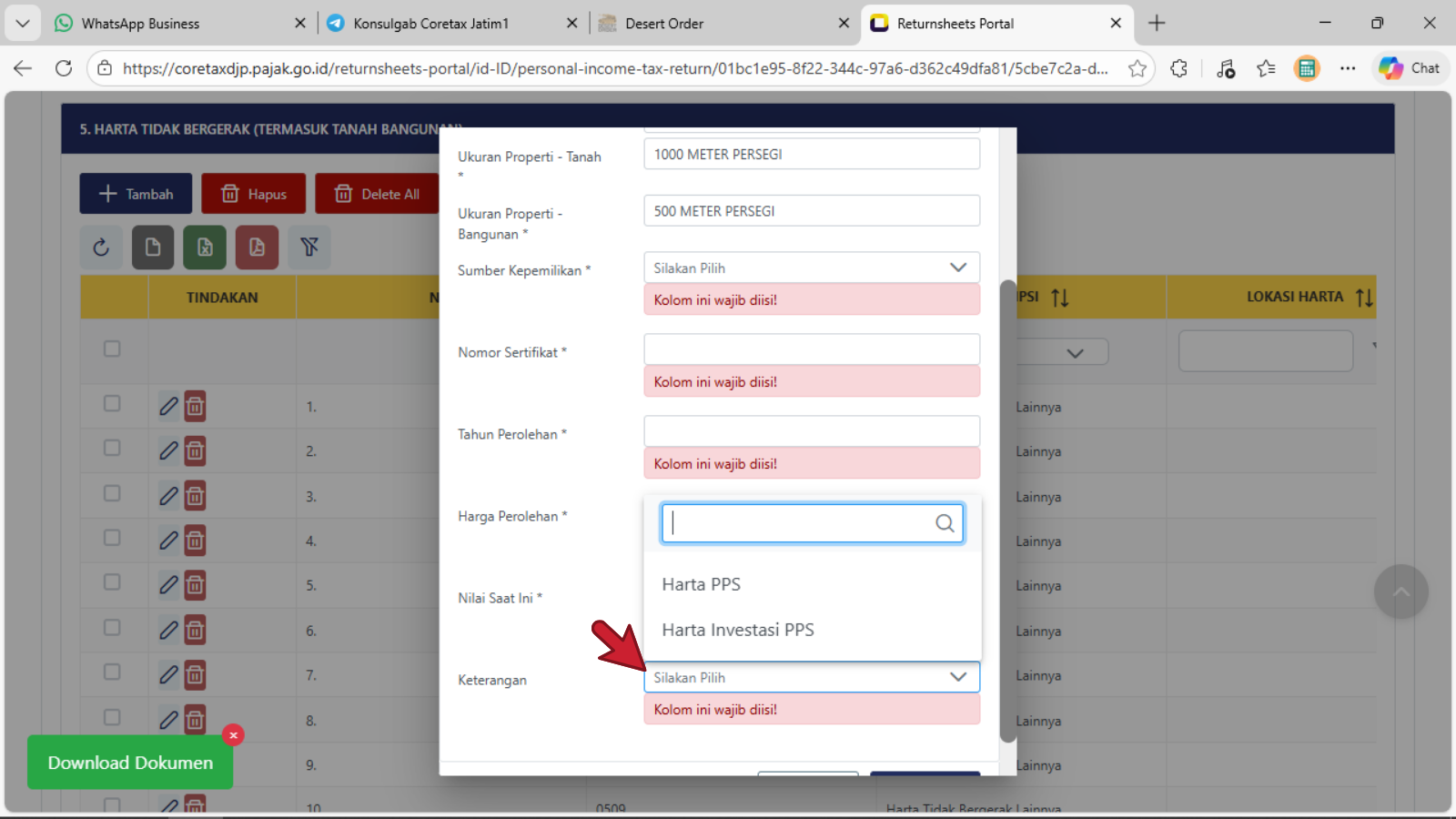
Task: Export table to Excel icon
Action: [205, 248]
